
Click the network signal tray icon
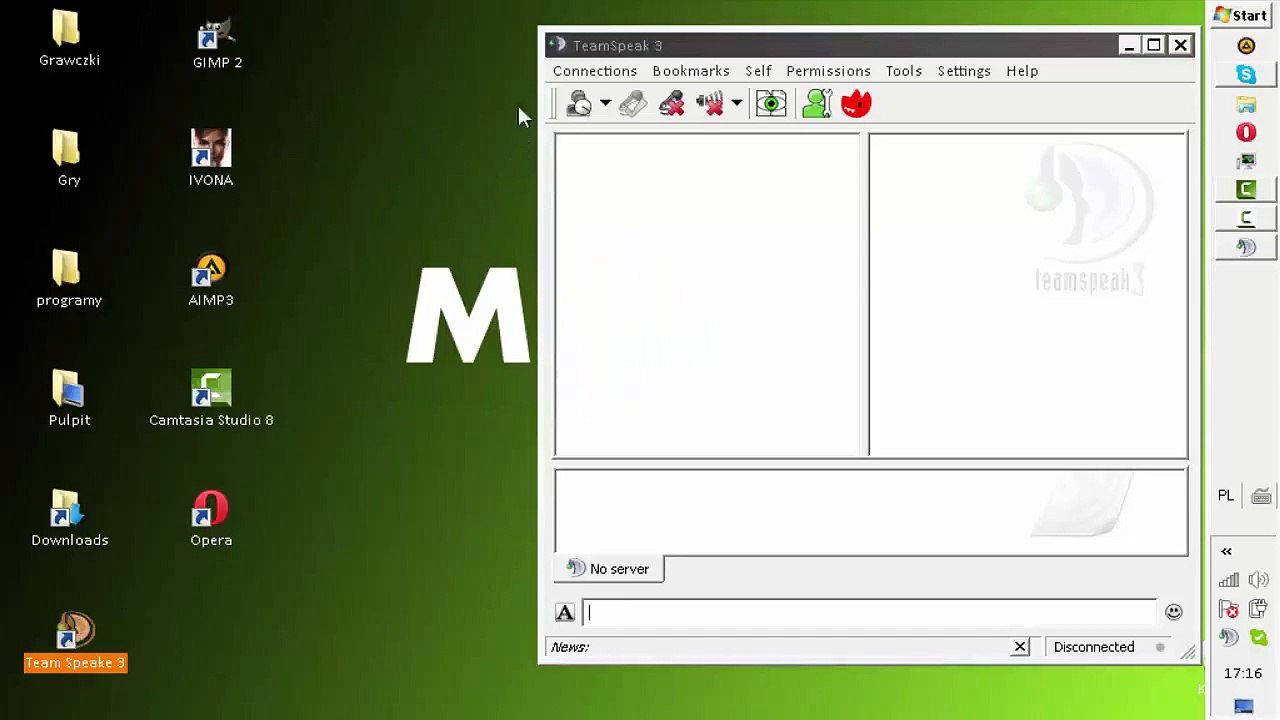(x=1229, y=581)
